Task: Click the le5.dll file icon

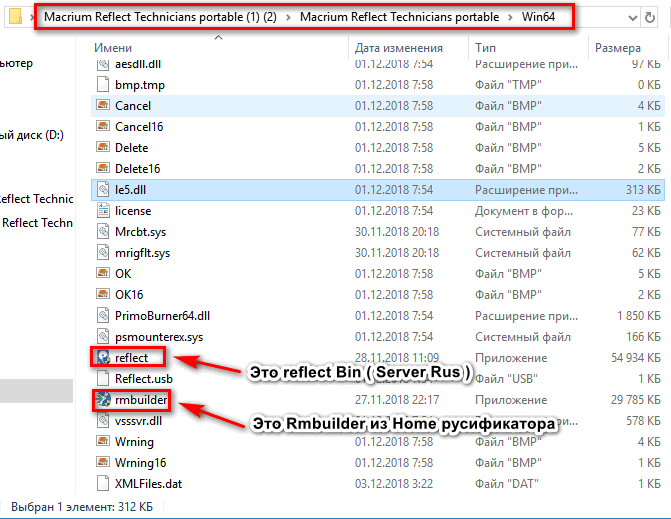Action: click(102, 189)
